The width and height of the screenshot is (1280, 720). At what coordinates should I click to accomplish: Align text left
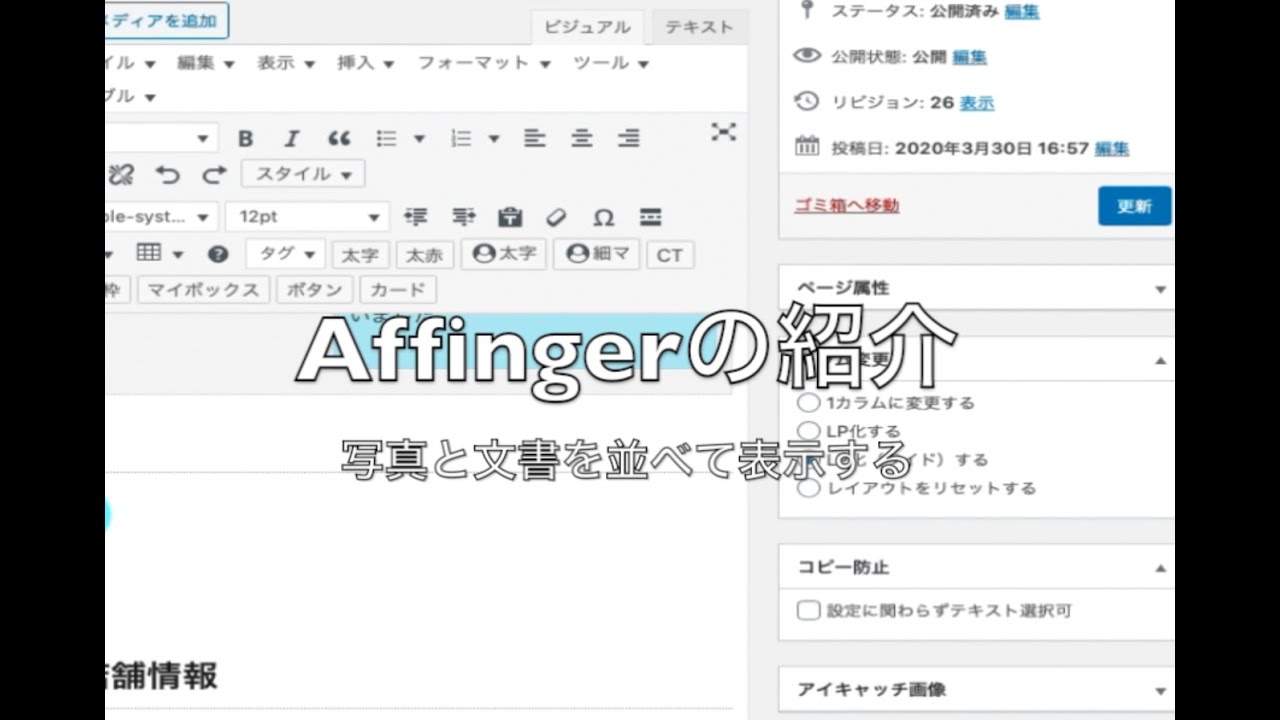(x=535, y=139)
